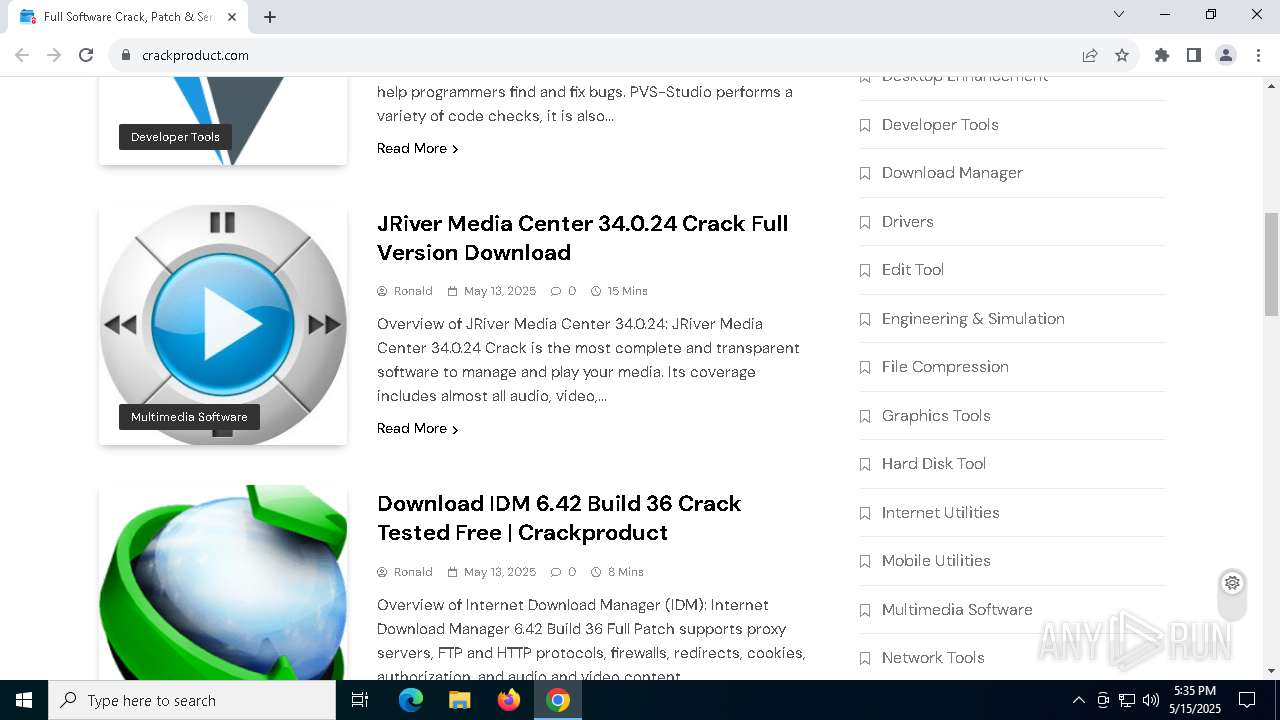Screen dimensions: 1280x720
Task: Open Multimedia Software sidebar category
Action: [x=957, y=610]
